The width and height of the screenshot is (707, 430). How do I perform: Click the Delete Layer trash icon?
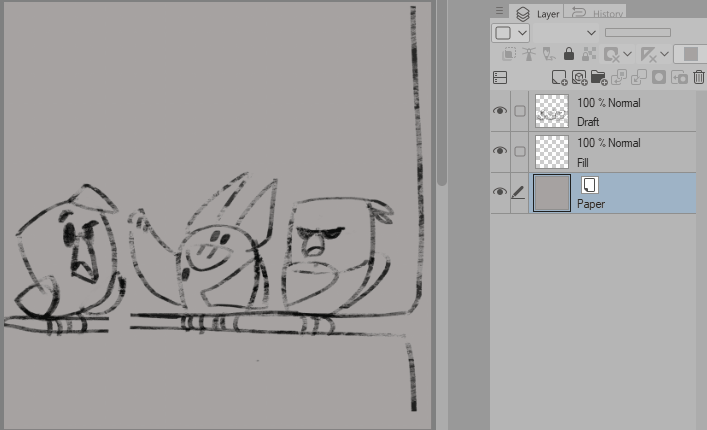[x=699, y=78]
